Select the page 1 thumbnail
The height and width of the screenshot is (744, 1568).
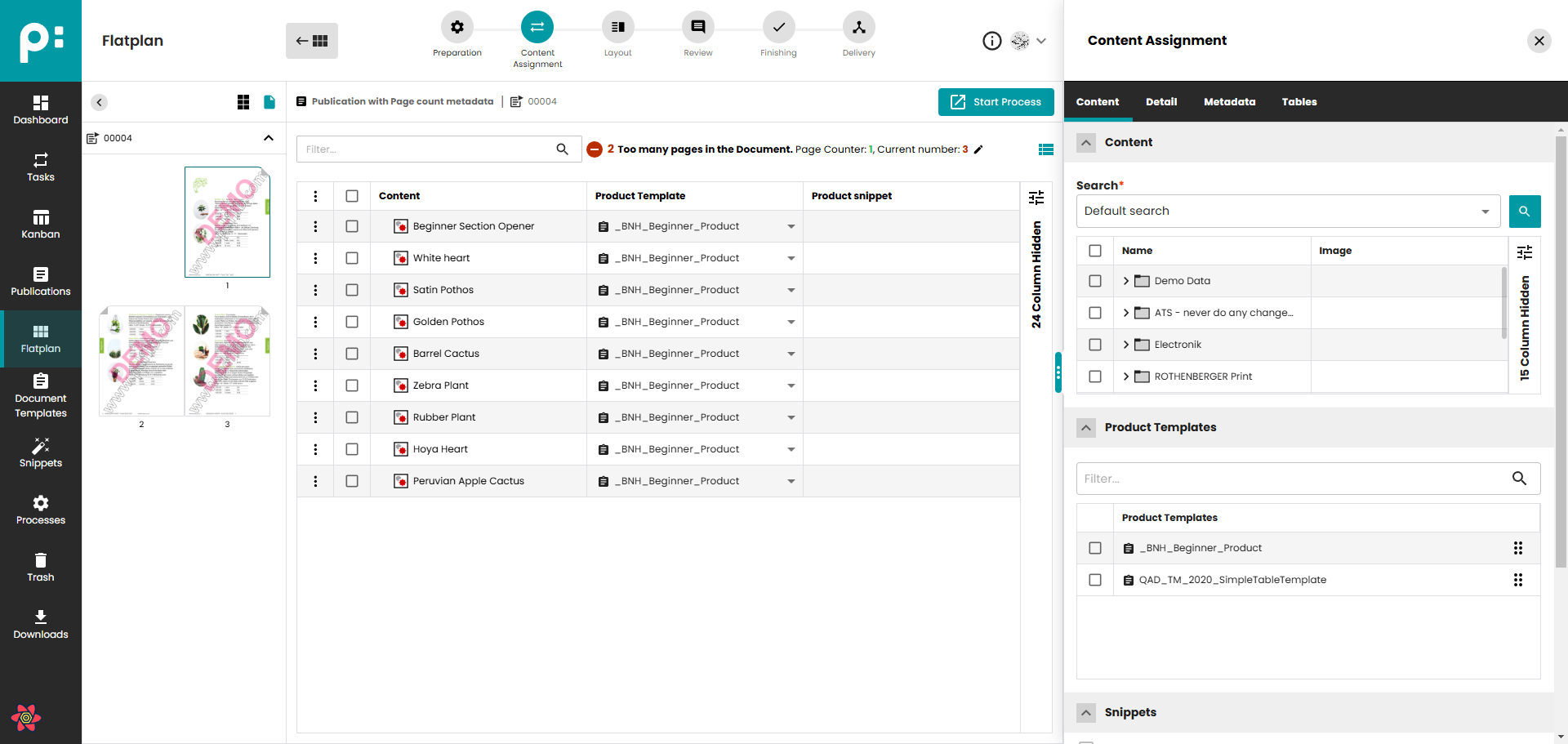tap(227, 222)
